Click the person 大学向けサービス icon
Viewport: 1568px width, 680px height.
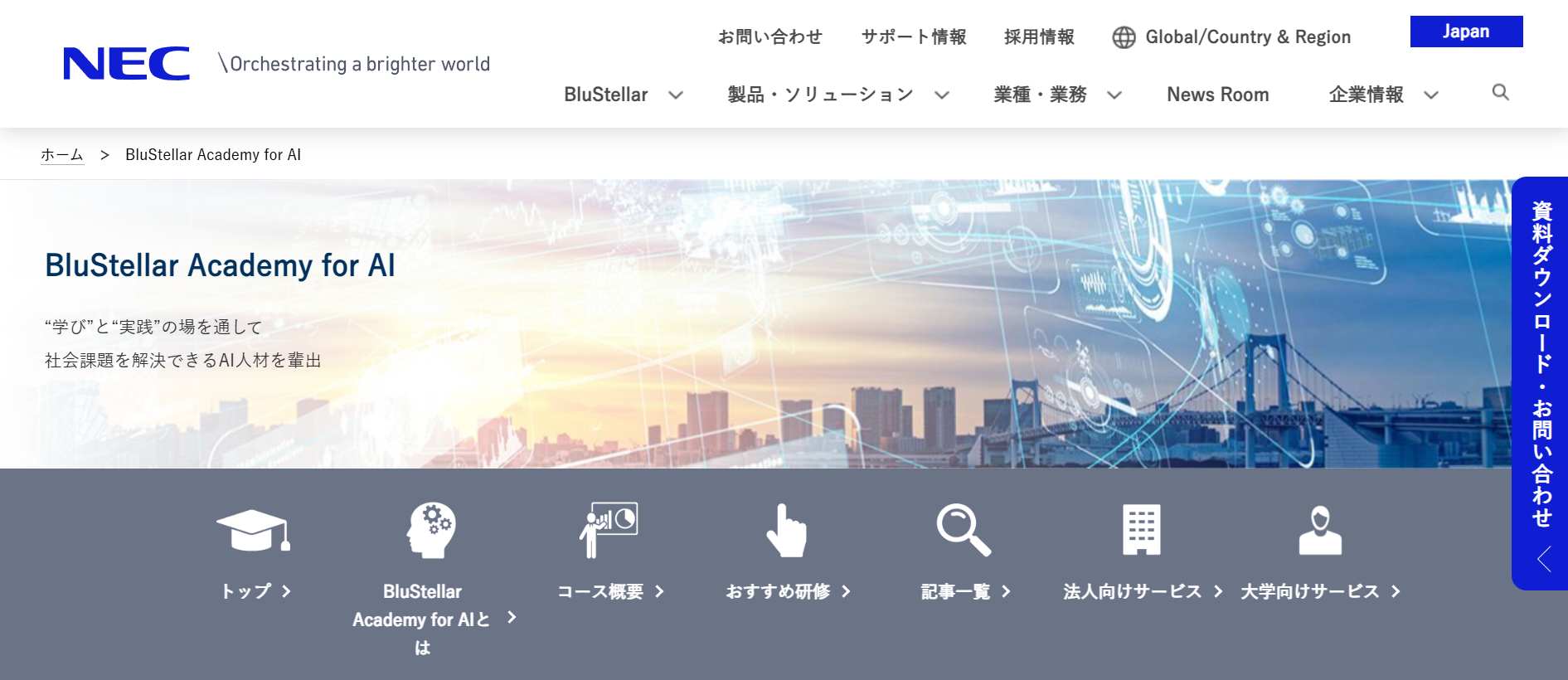(1319, 531)
